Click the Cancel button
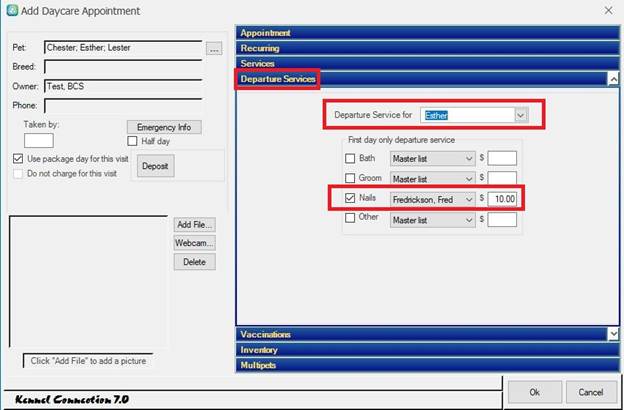 pos(591,392)
